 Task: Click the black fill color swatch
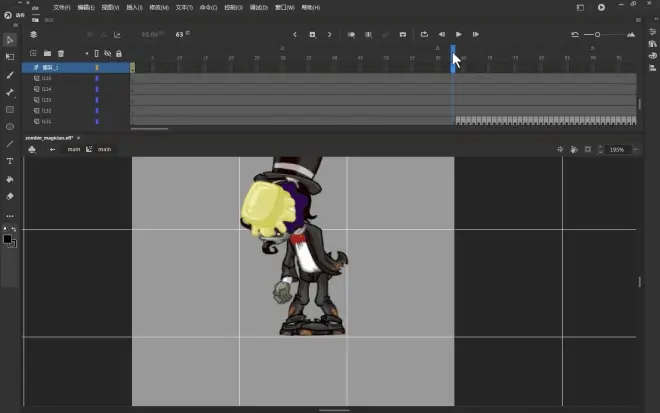[x=7, y=239]
